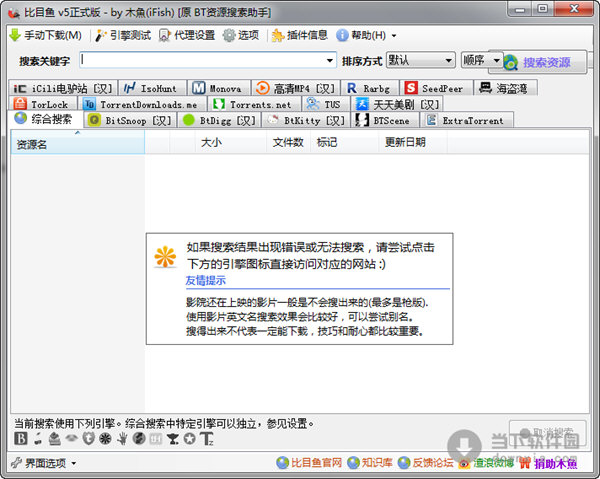
Task: Click the Tz engine icon
Action: (x=207, y=438)
